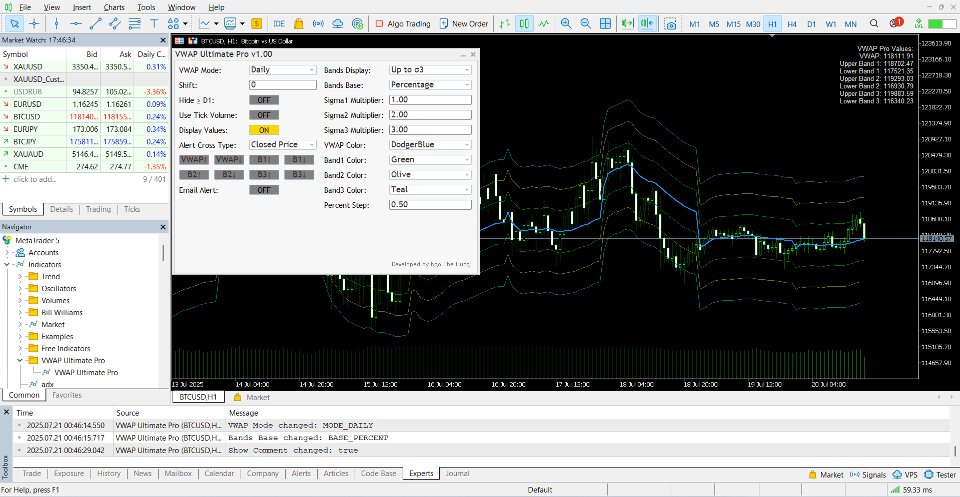This screenshot has width=960, height=497.
Task: Toggle the chart shift icon
Action: click(647, 23)
